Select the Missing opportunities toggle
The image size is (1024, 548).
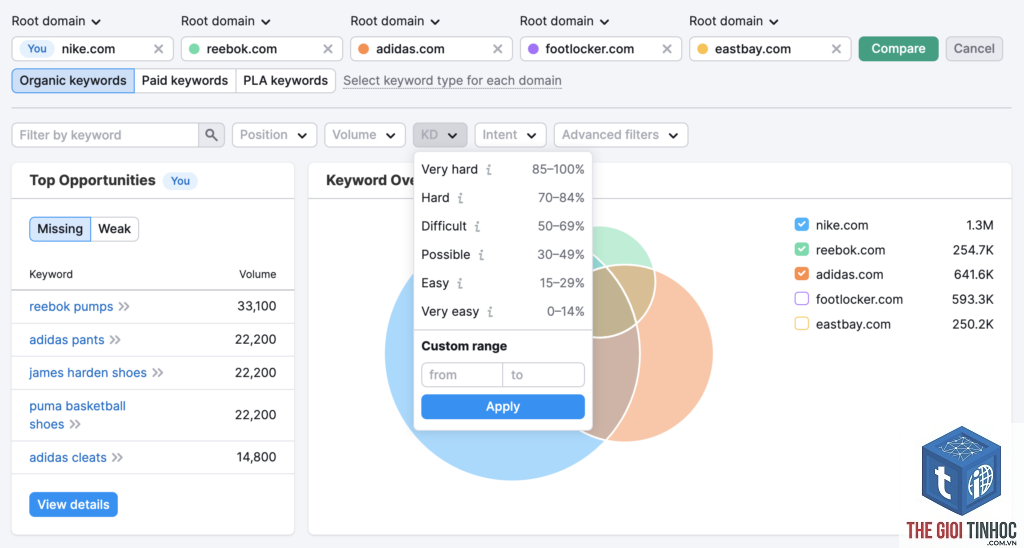[60, 229]
